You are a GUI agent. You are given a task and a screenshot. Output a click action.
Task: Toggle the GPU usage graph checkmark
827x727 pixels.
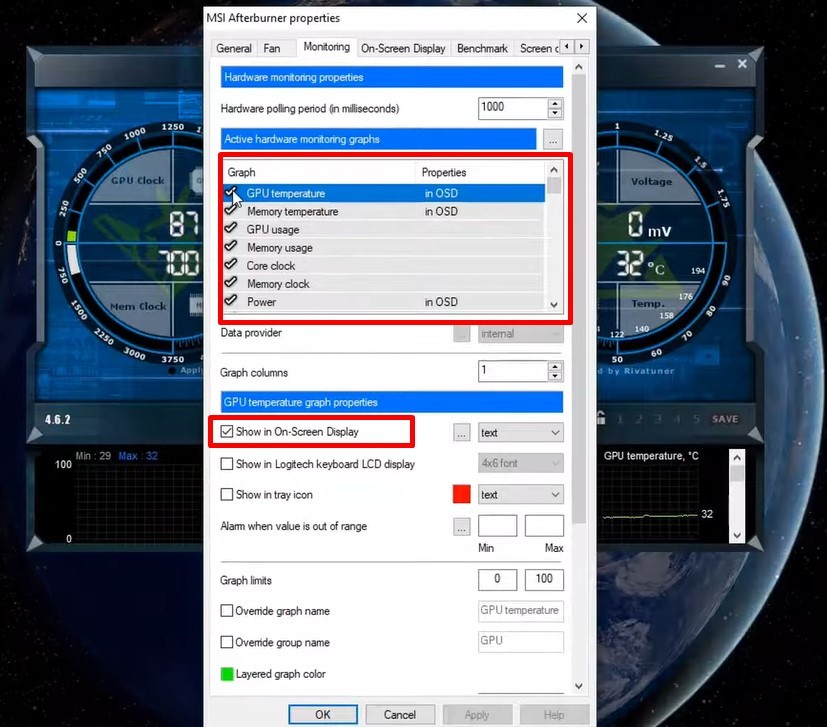tap(231, 228)
